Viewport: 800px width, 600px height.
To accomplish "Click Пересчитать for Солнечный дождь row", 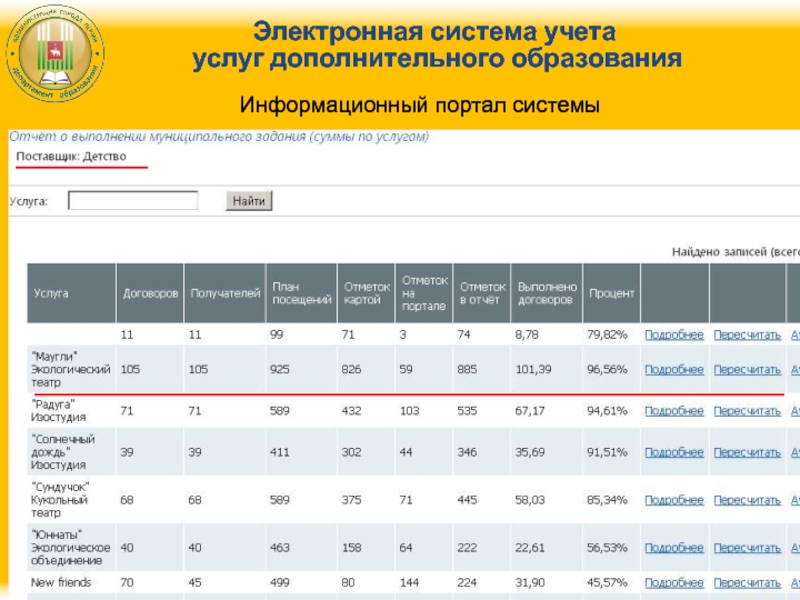I will point(746,452).
